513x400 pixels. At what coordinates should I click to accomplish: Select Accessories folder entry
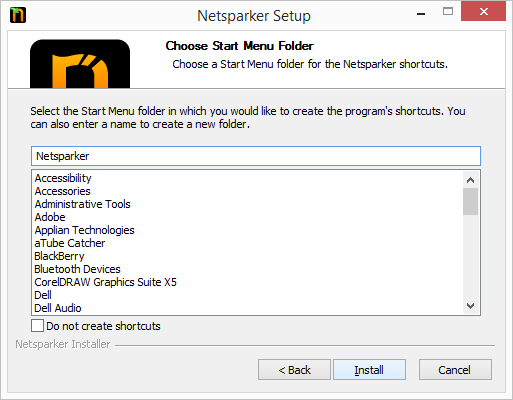(63, 191)
